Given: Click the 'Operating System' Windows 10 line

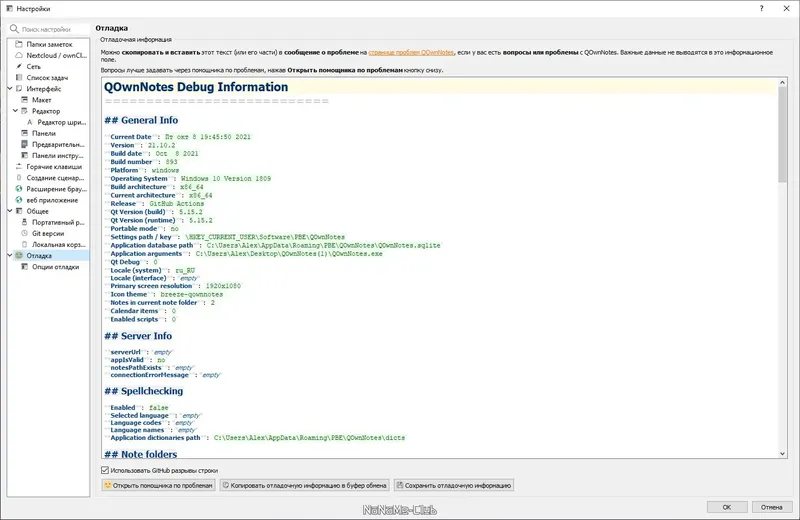Looking at the screenshot, I should point(189,179).
